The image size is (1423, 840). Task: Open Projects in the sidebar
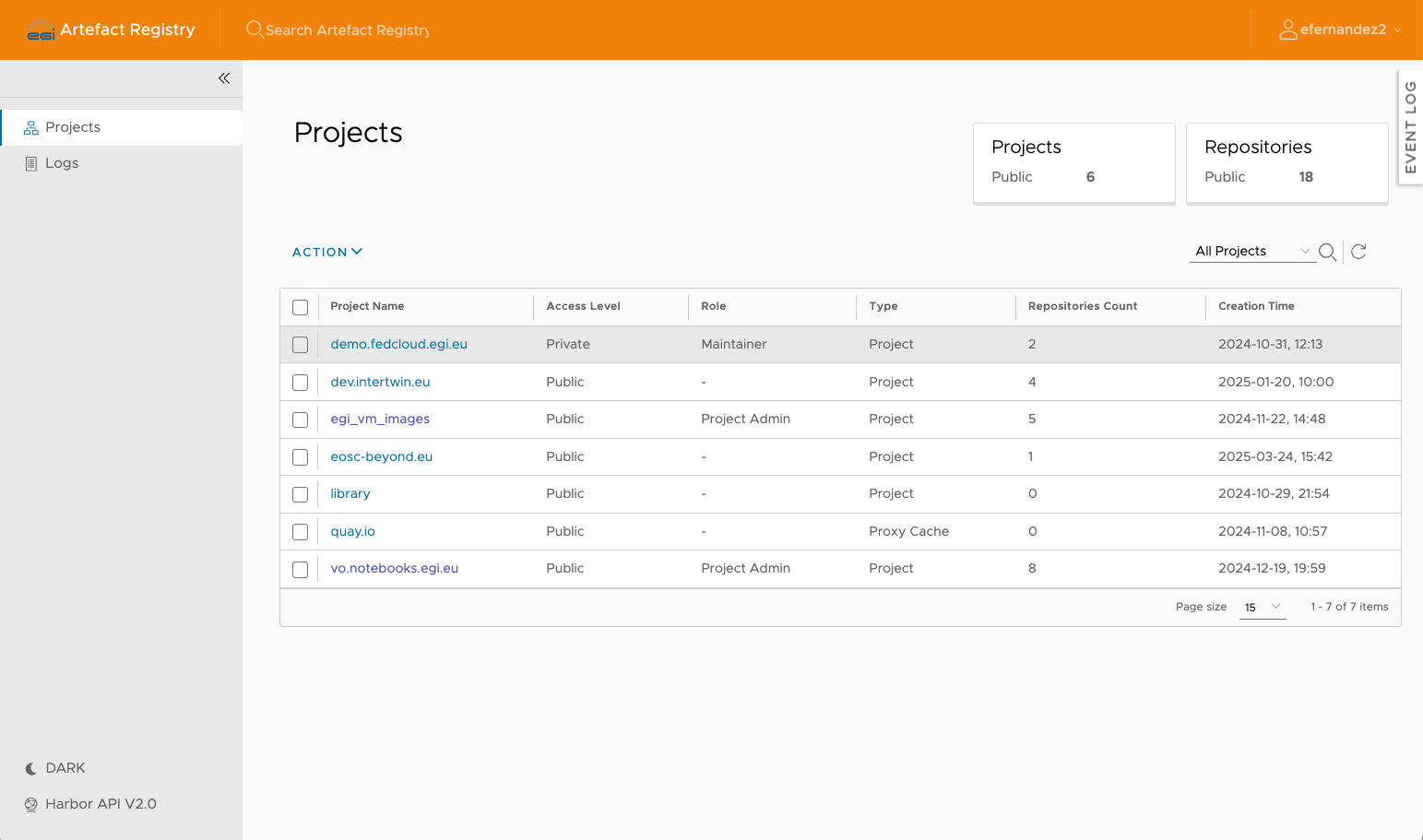coord(122,127)
